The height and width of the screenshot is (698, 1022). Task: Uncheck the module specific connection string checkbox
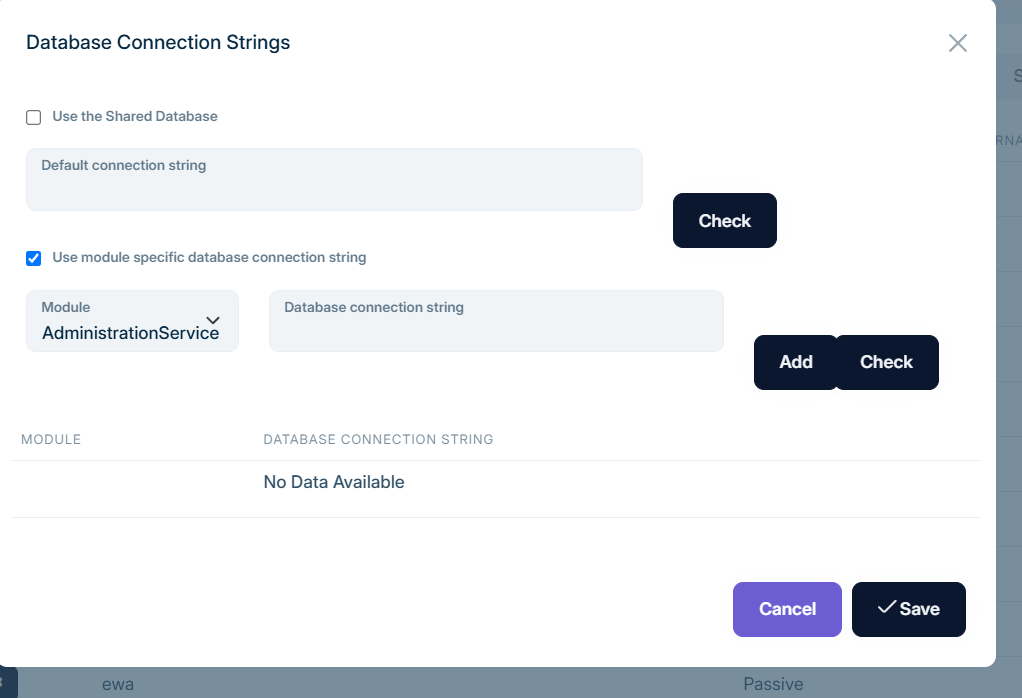click(x=34, y=258)
